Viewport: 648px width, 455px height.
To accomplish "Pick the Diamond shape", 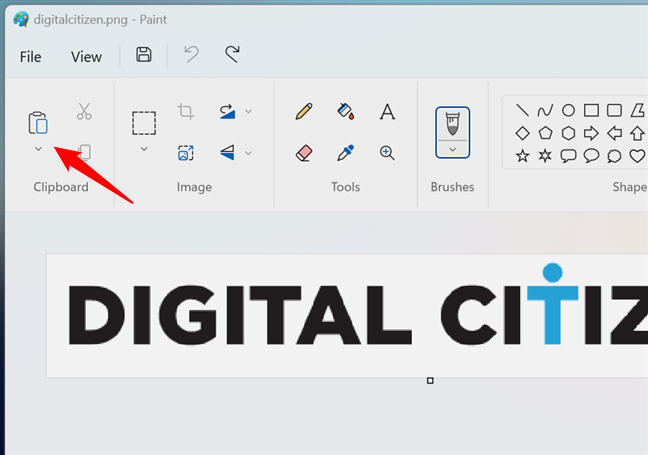I will [522, 133].
